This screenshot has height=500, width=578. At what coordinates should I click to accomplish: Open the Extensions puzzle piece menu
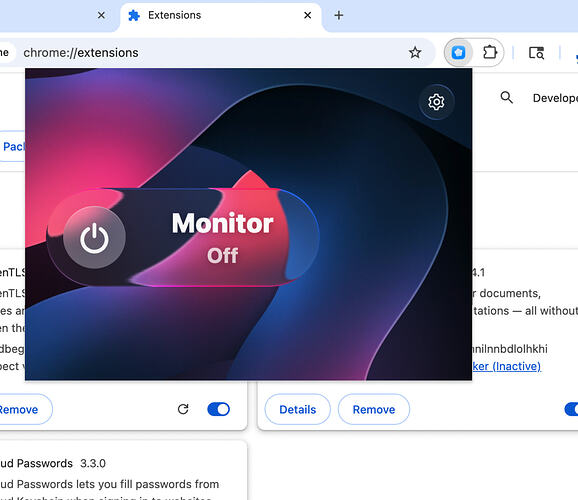click(x=490, y=52)
